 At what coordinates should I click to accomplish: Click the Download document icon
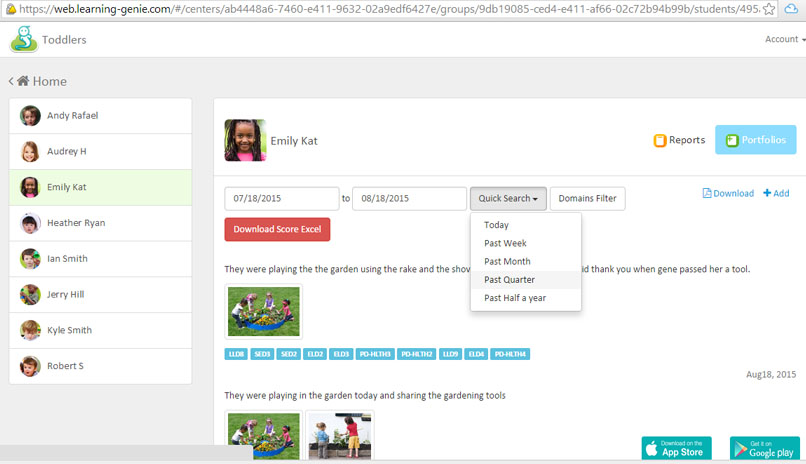click(x=707, y=193)
